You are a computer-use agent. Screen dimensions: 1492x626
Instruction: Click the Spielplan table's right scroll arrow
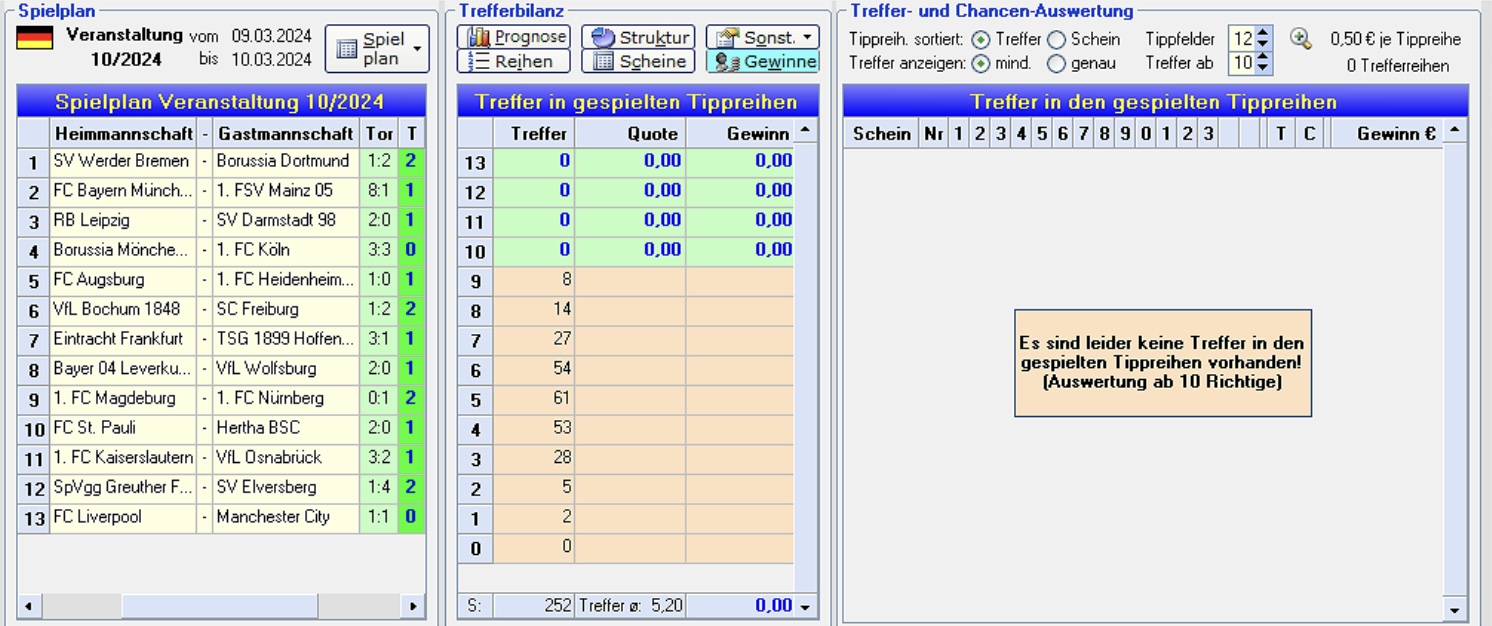(x=413, y=606)
